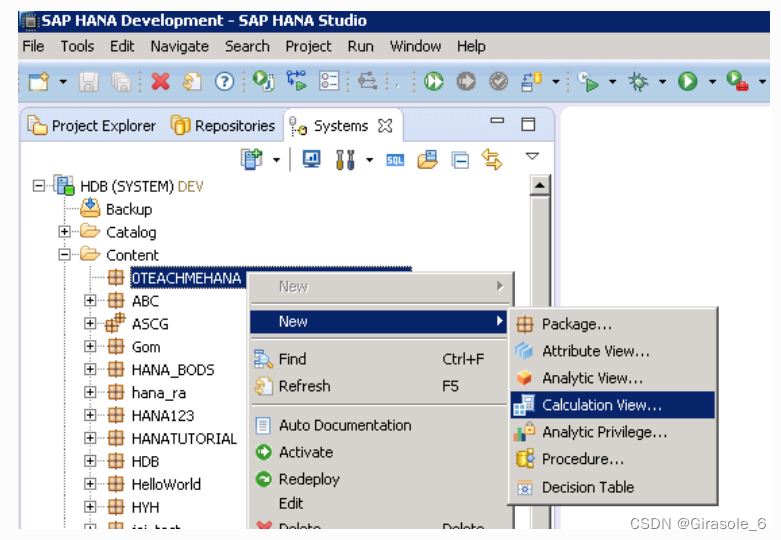Image resolution: width=781 pixels, height=540 pixels.
Task: Open the Project menu
Action: 308,46
